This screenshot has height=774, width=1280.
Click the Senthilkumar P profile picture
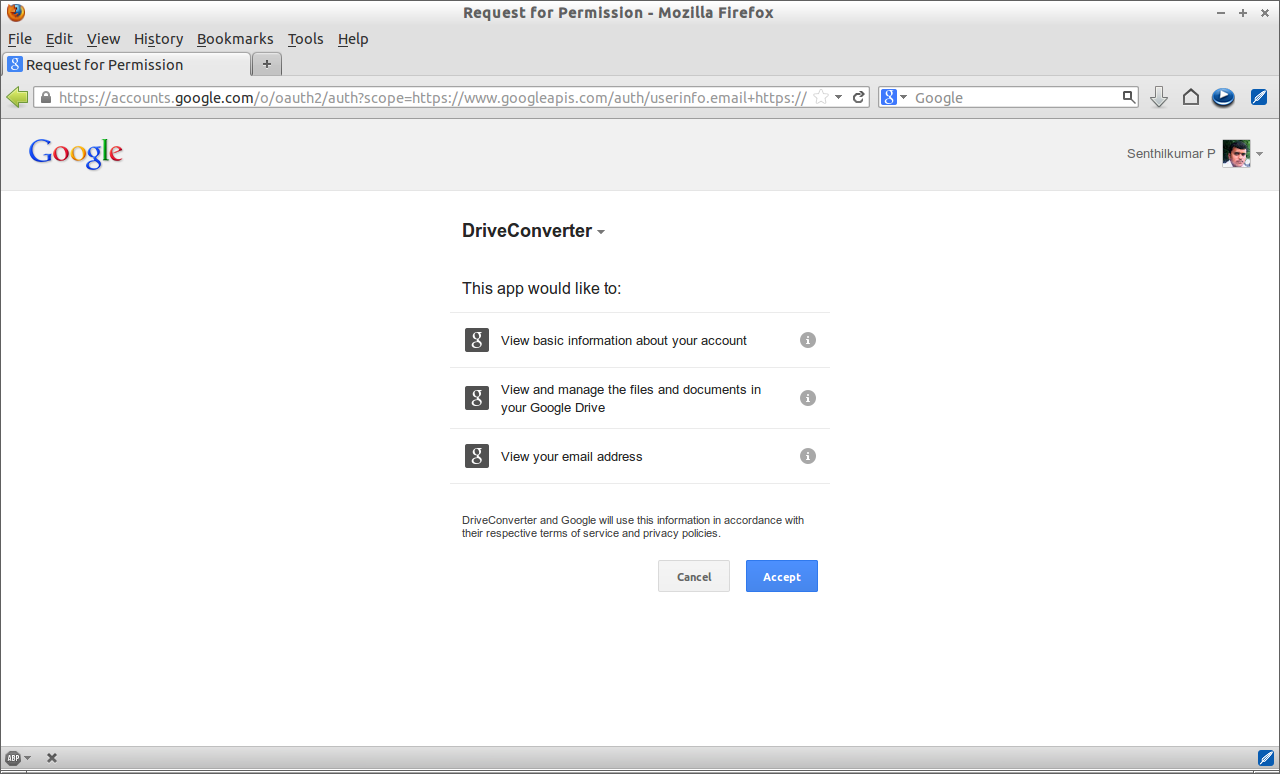point(1236,154)
